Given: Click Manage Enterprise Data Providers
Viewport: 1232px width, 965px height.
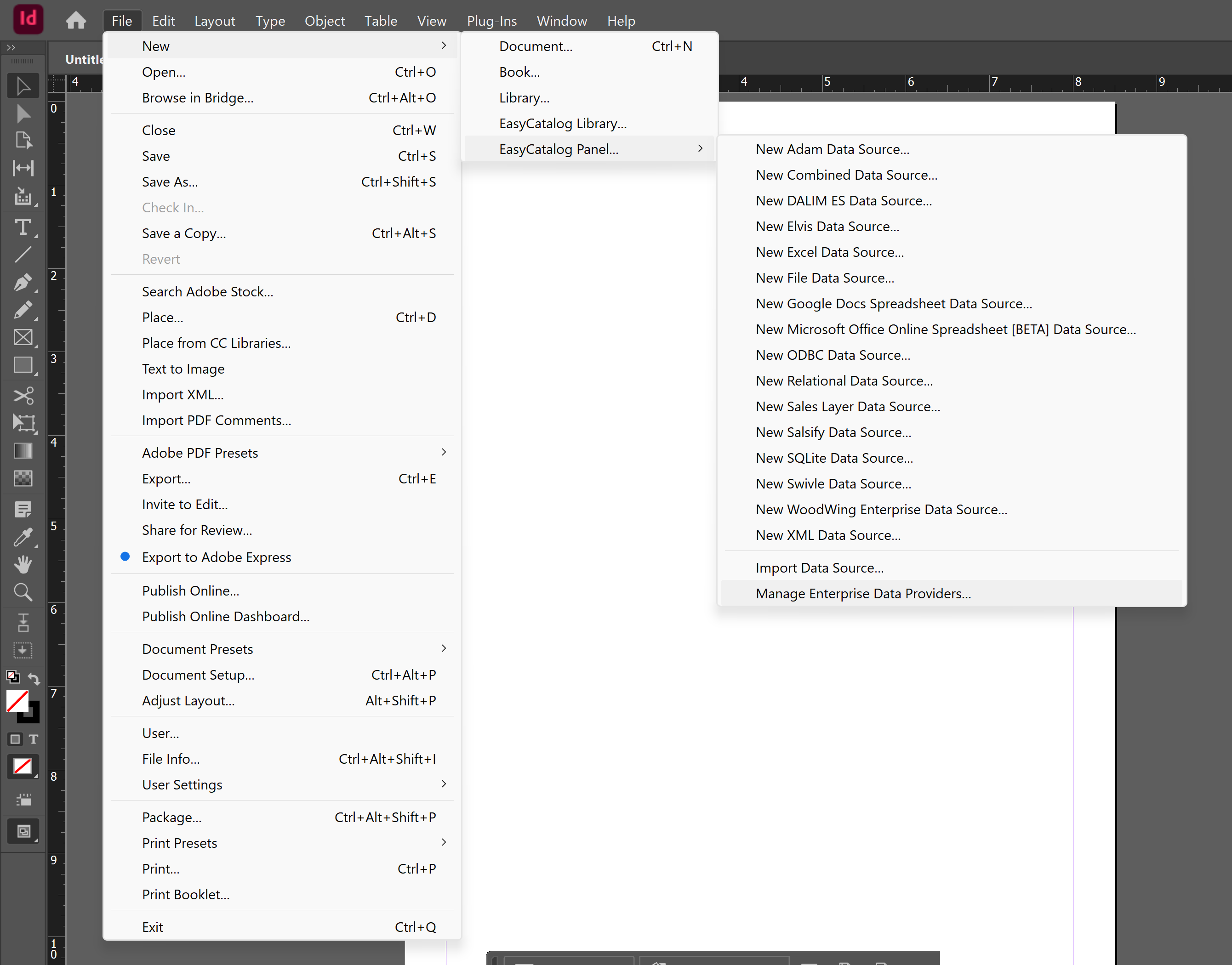Looking at the screenshot, I should pos(863,593).
